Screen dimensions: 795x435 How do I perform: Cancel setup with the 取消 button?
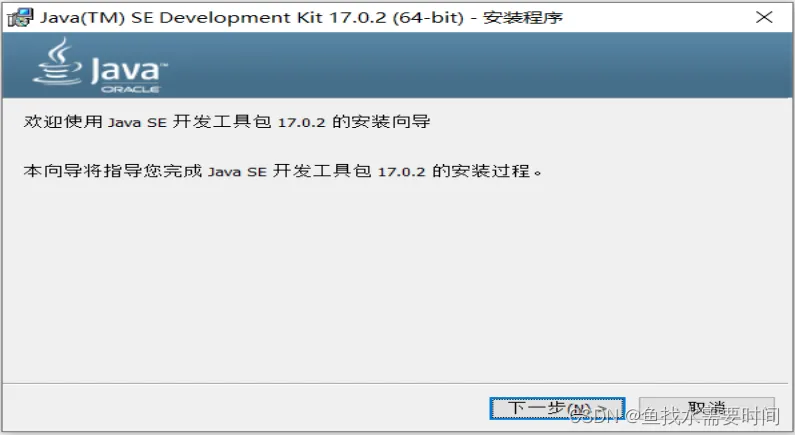pos(706,408)
